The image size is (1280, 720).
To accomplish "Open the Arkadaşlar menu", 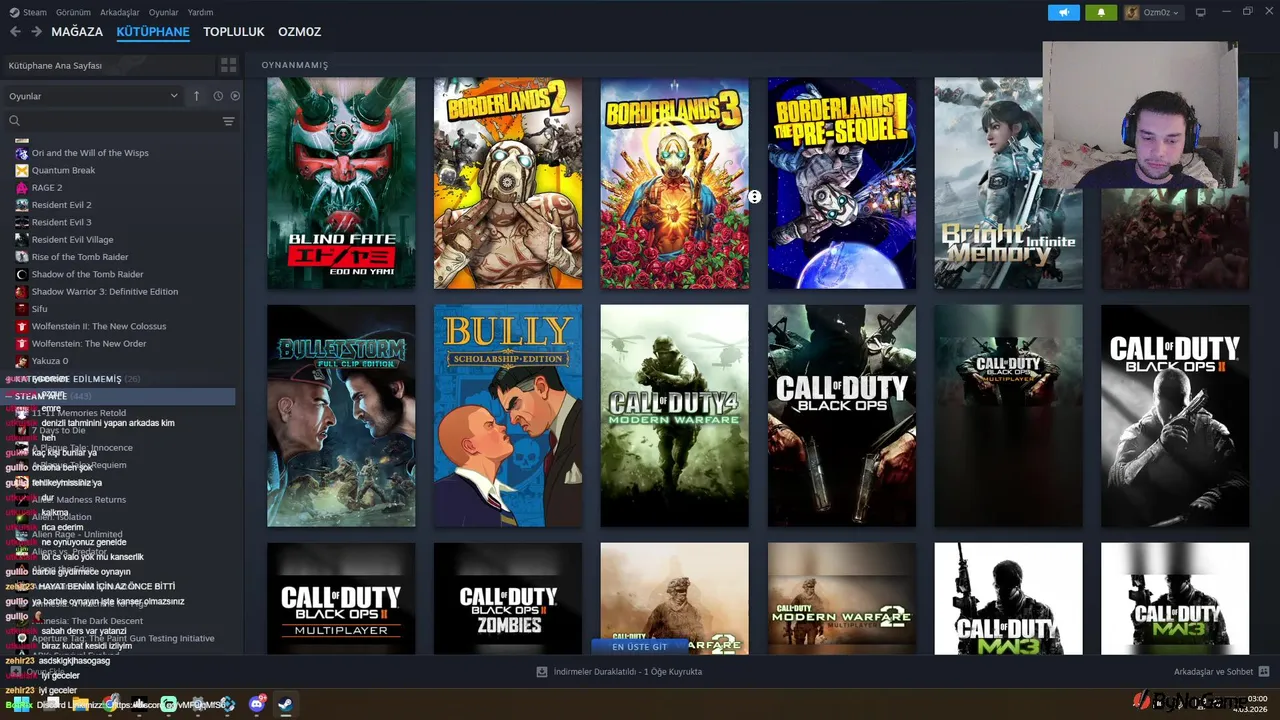I will tap(120, 12).
